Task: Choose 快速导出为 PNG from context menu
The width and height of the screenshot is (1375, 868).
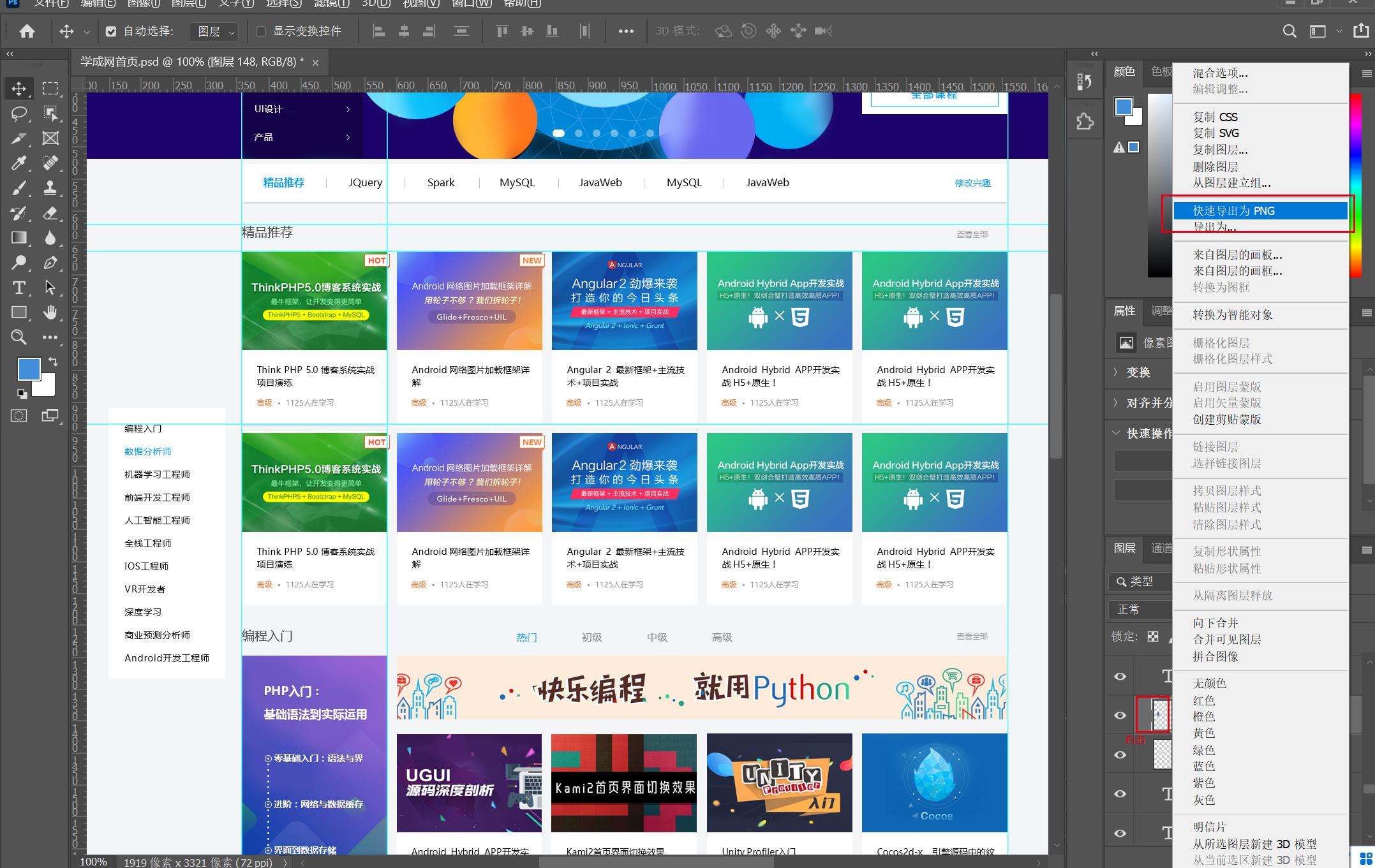Action: point(1260,210)
